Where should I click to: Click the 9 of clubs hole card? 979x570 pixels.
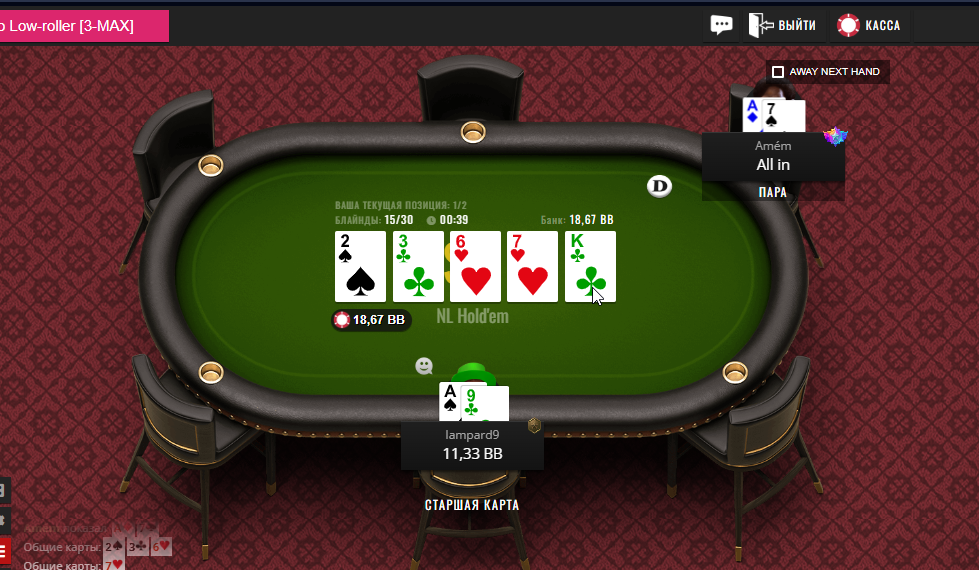click(x=485, y=404)
